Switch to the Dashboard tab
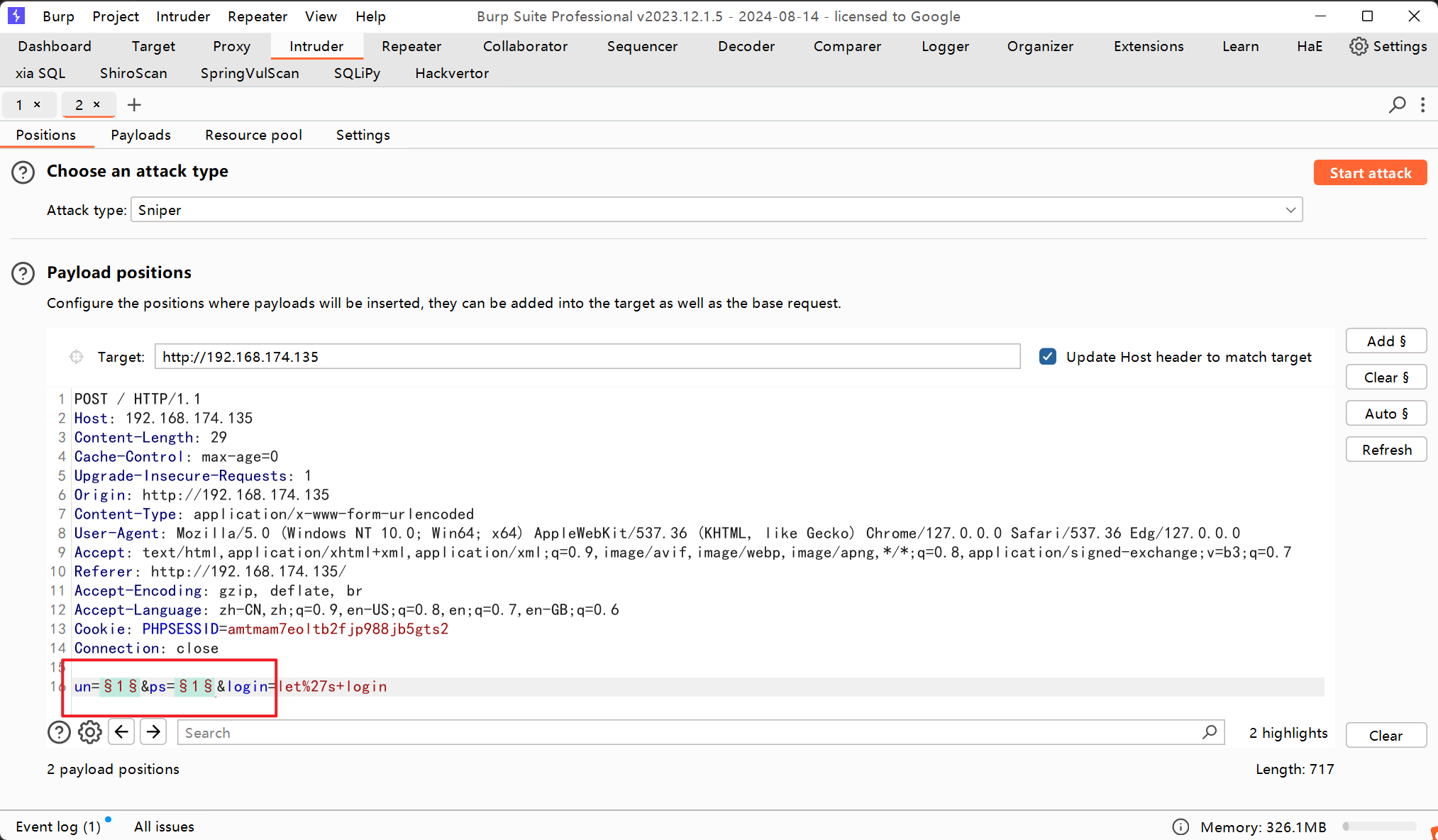The width and height of the screenshot is (1438, 840). (55, 46)
